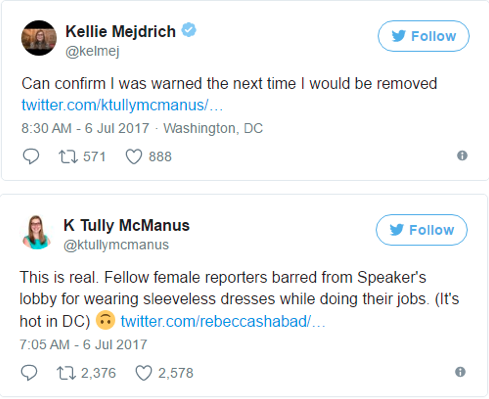Retweet Kellie Mejdrich's tweet
This screenshot has height=399, width=489.
[x=68, y=156]
